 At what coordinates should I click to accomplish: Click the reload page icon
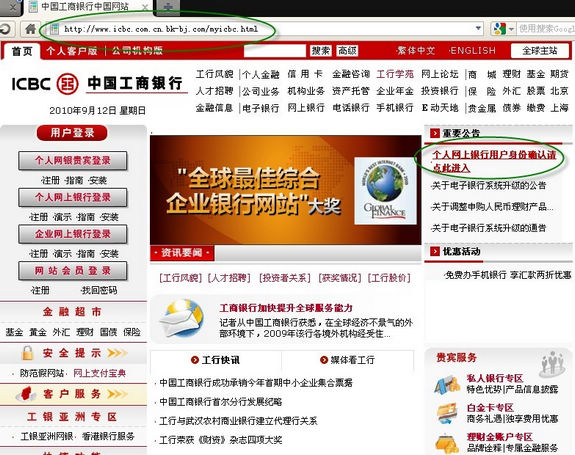tap(5, 29)
